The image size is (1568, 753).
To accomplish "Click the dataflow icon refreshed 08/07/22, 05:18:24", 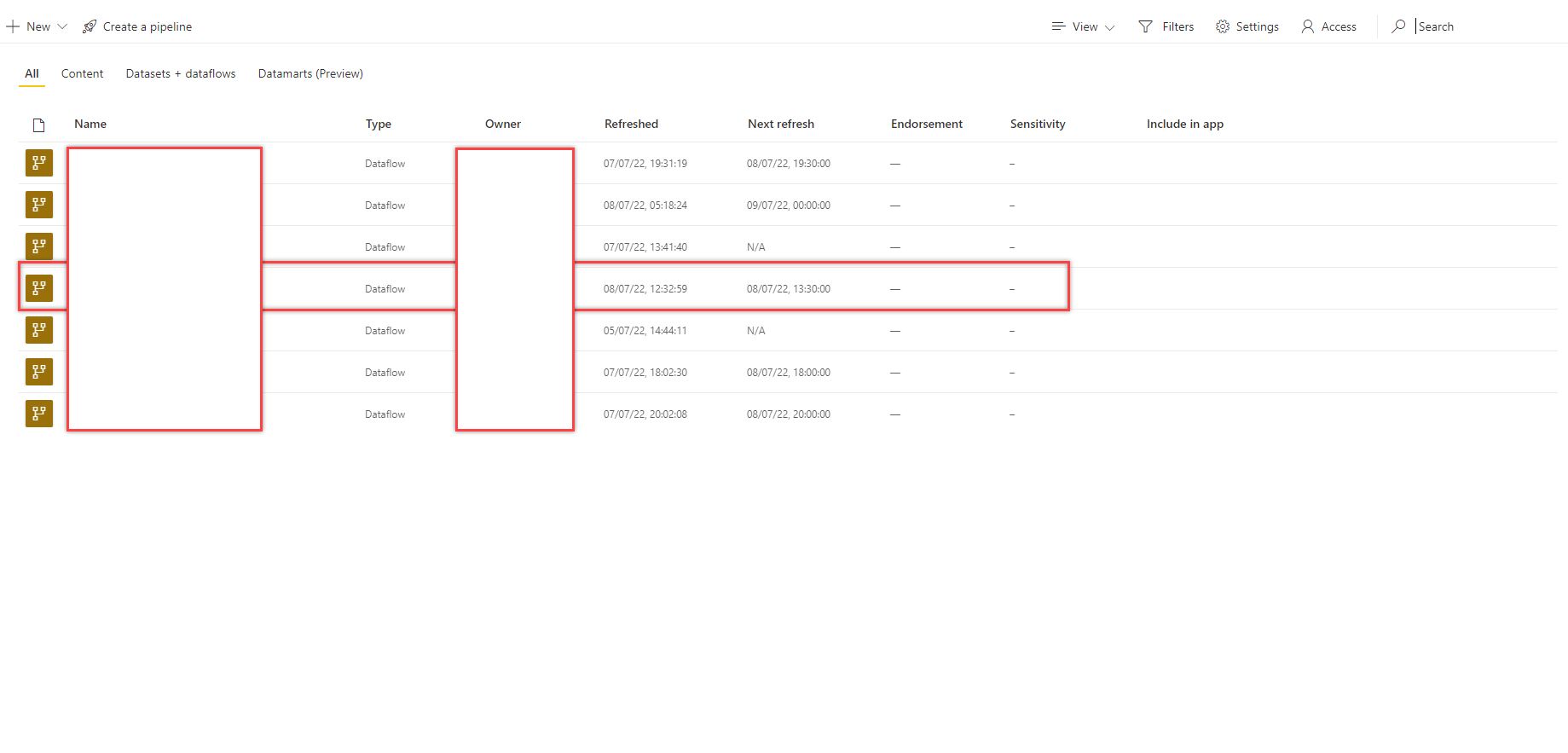I will click(x=39, y=205).
